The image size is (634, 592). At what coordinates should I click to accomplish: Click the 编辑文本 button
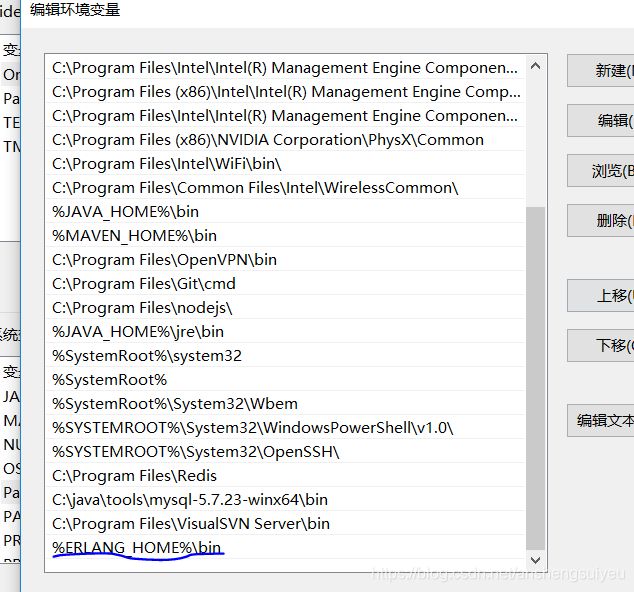(601, 421)
